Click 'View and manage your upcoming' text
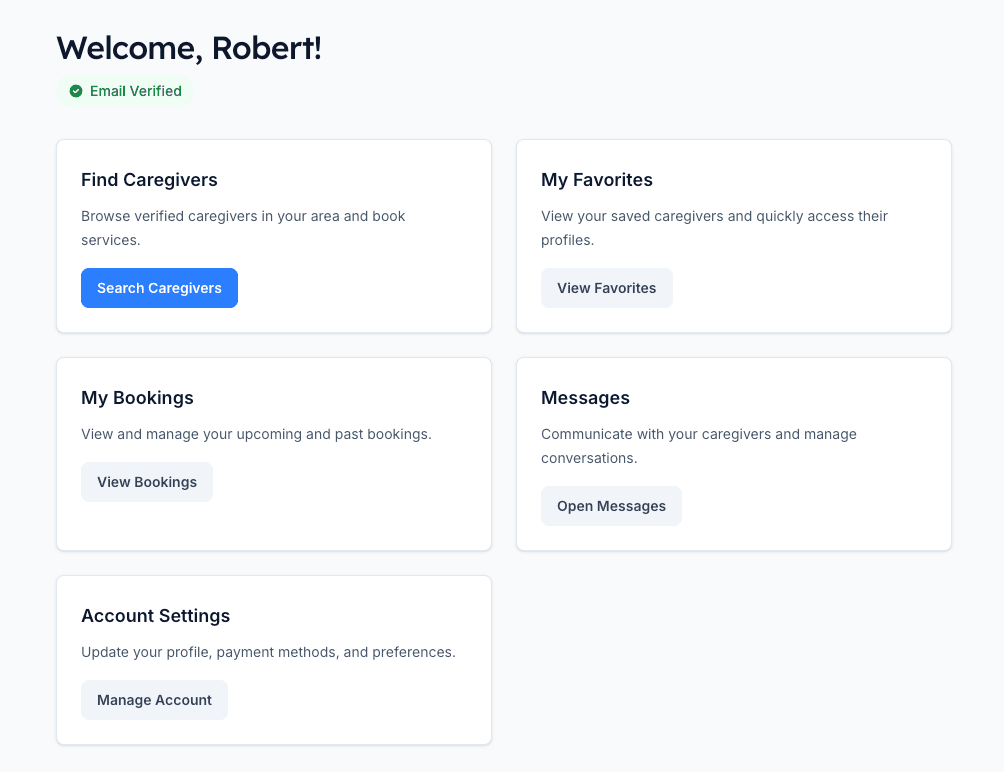This screenshot has height=772, width=1004. click(256, 434)
